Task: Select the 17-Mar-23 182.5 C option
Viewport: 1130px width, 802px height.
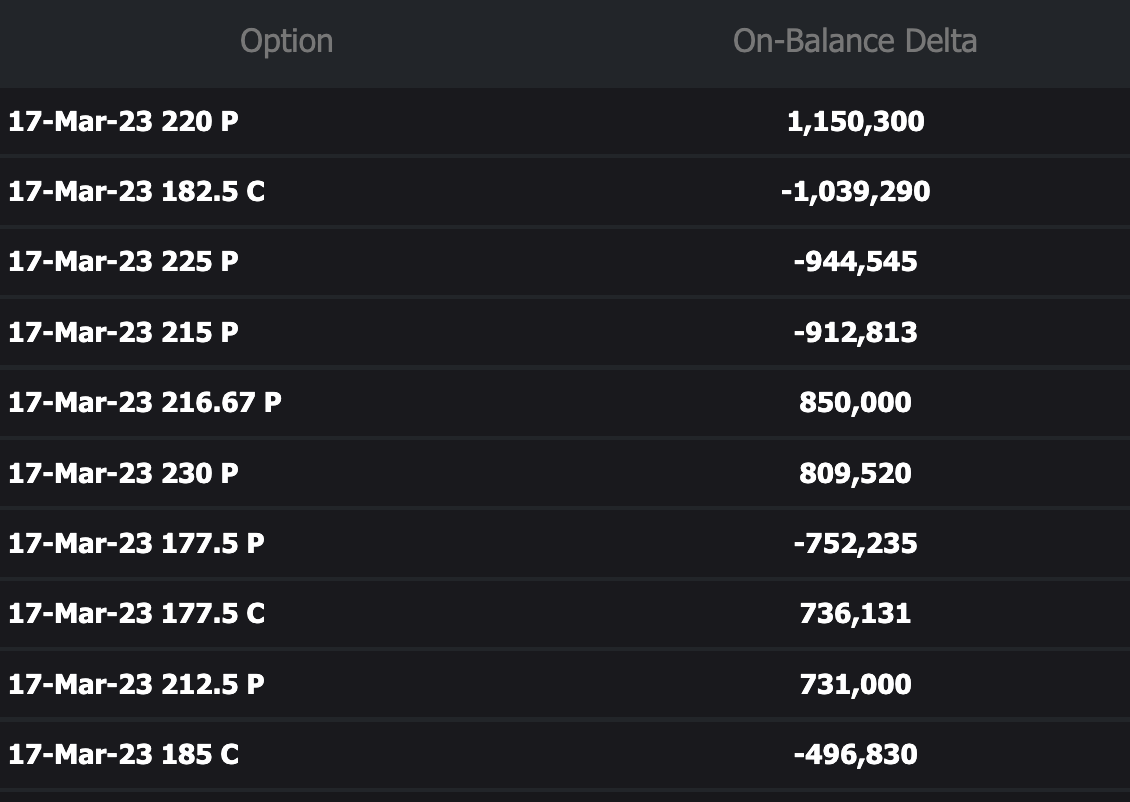Action: click(x=137, y=192)
